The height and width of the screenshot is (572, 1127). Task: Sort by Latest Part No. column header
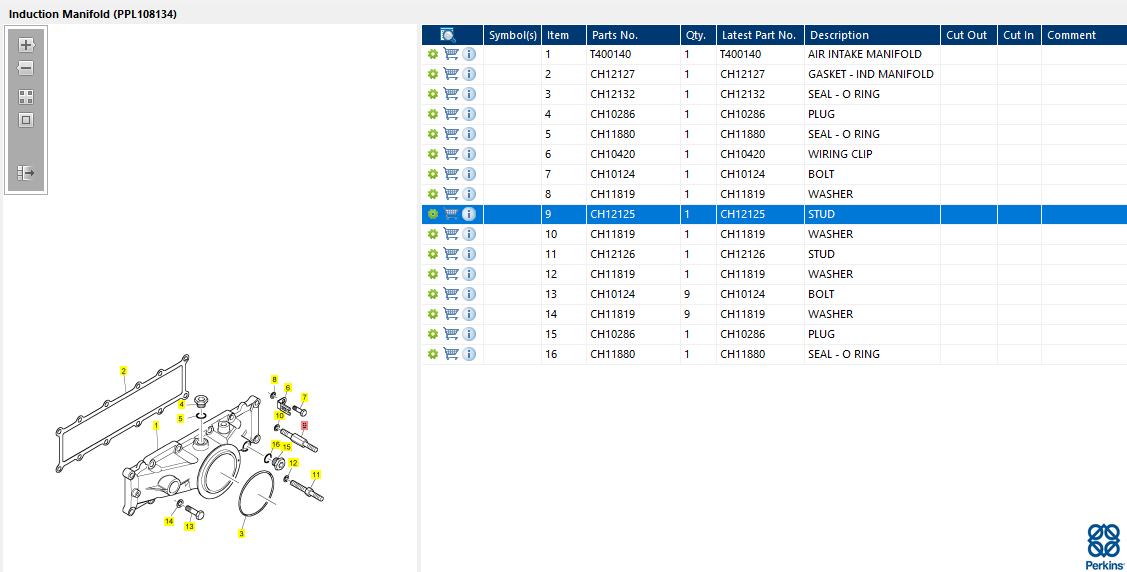(x=760, y=35)
